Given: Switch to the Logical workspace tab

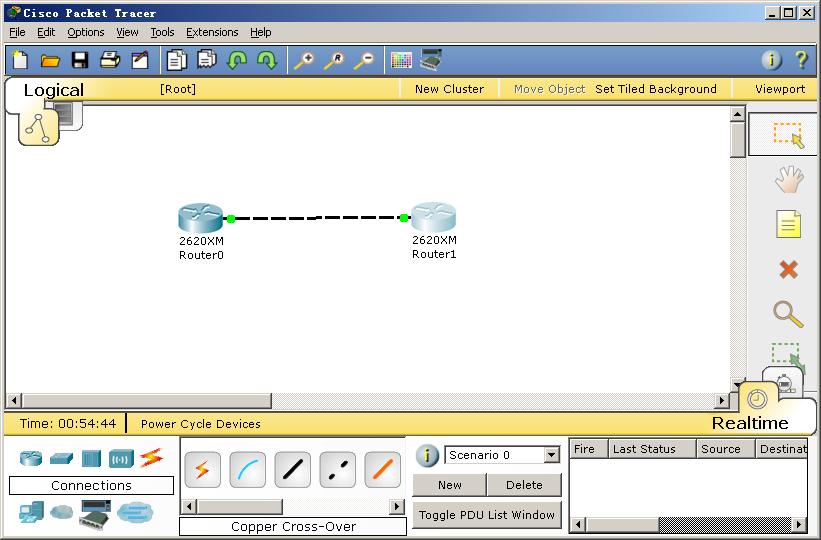Looking at the screenshot, I should pos(53,90).
